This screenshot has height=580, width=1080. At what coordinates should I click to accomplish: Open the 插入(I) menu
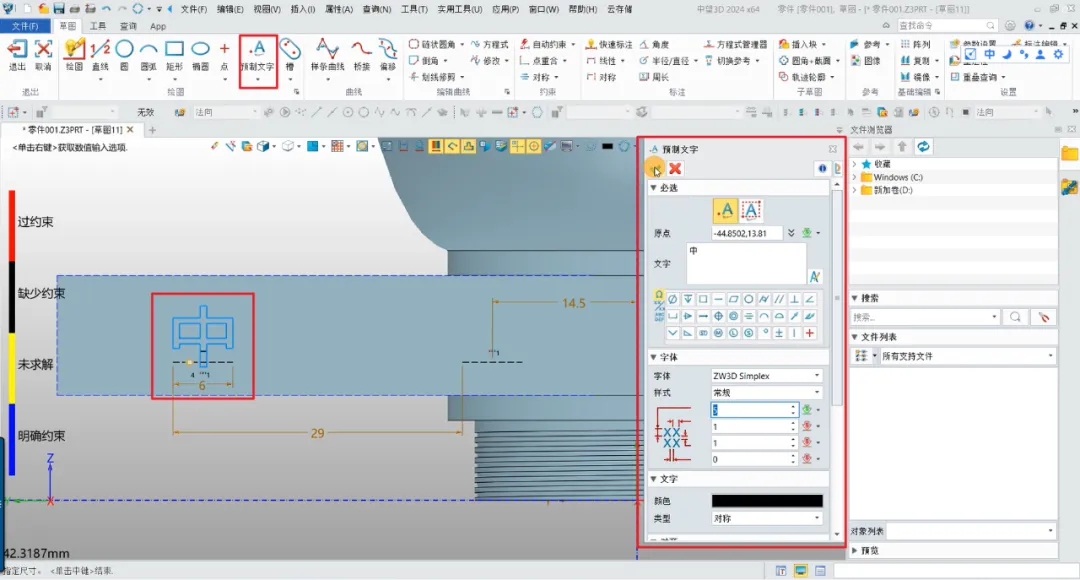tap(302, 9)
